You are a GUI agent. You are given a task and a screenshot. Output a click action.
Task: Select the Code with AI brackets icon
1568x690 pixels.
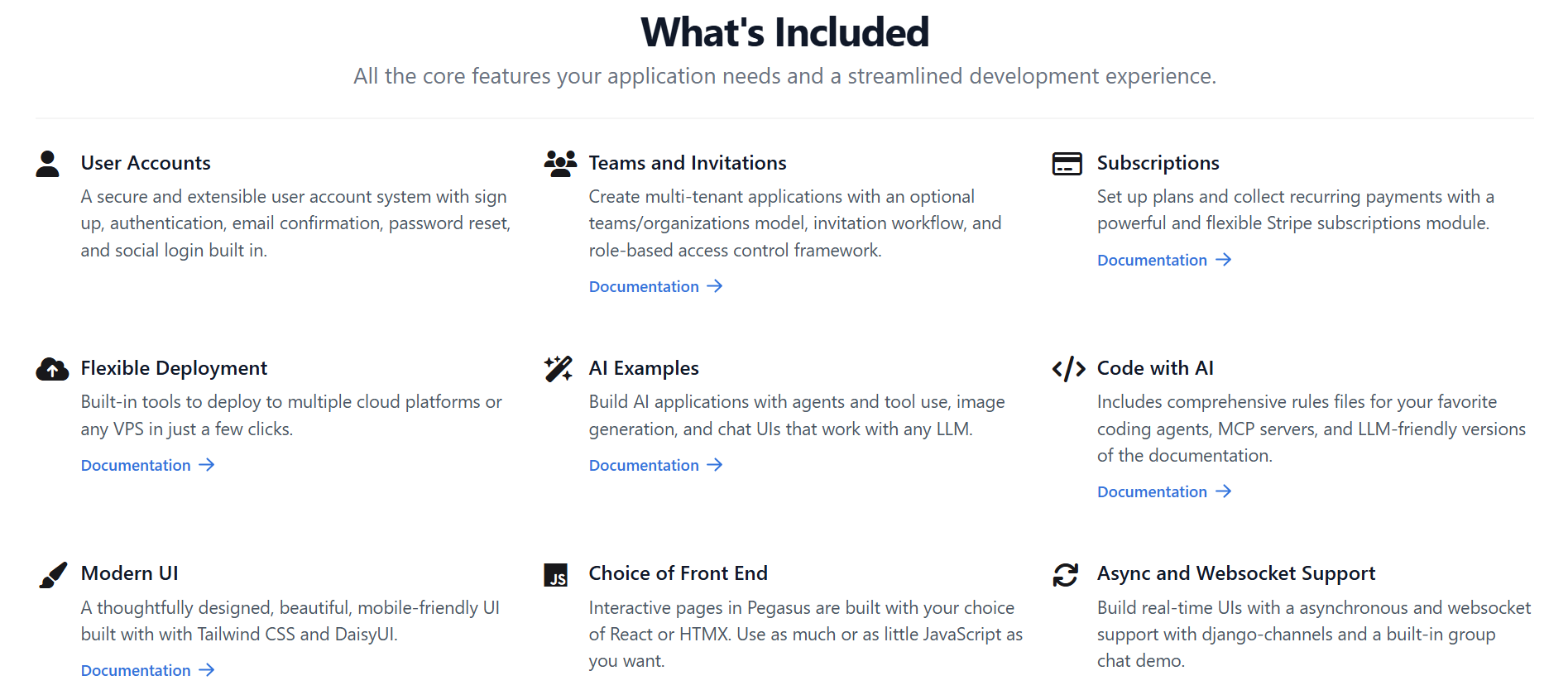tap(1068, 369)
